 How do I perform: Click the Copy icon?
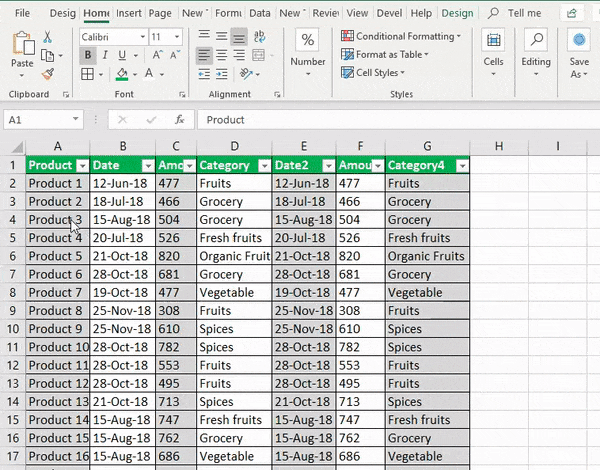(x=47, y=56)
